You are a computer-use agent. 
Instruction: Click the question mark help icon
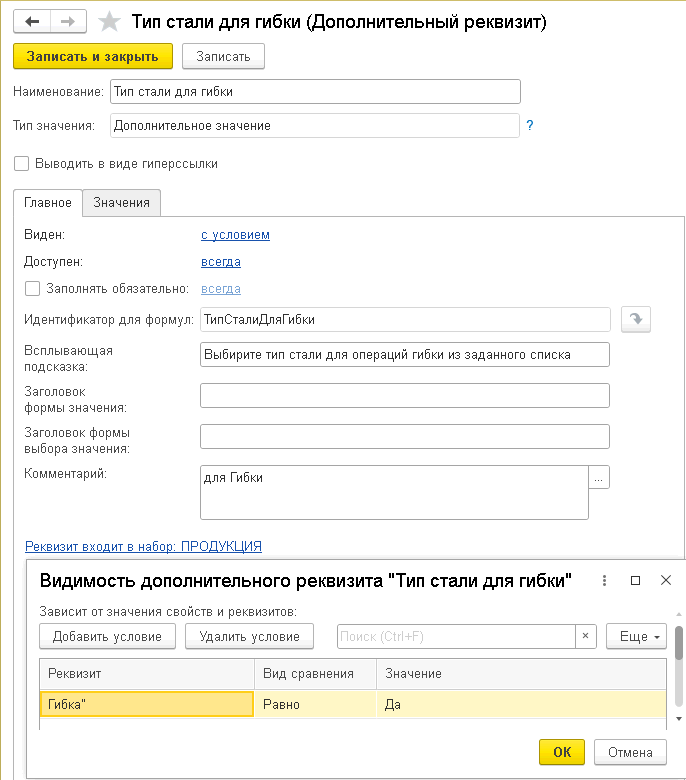[x=530, y=126]
